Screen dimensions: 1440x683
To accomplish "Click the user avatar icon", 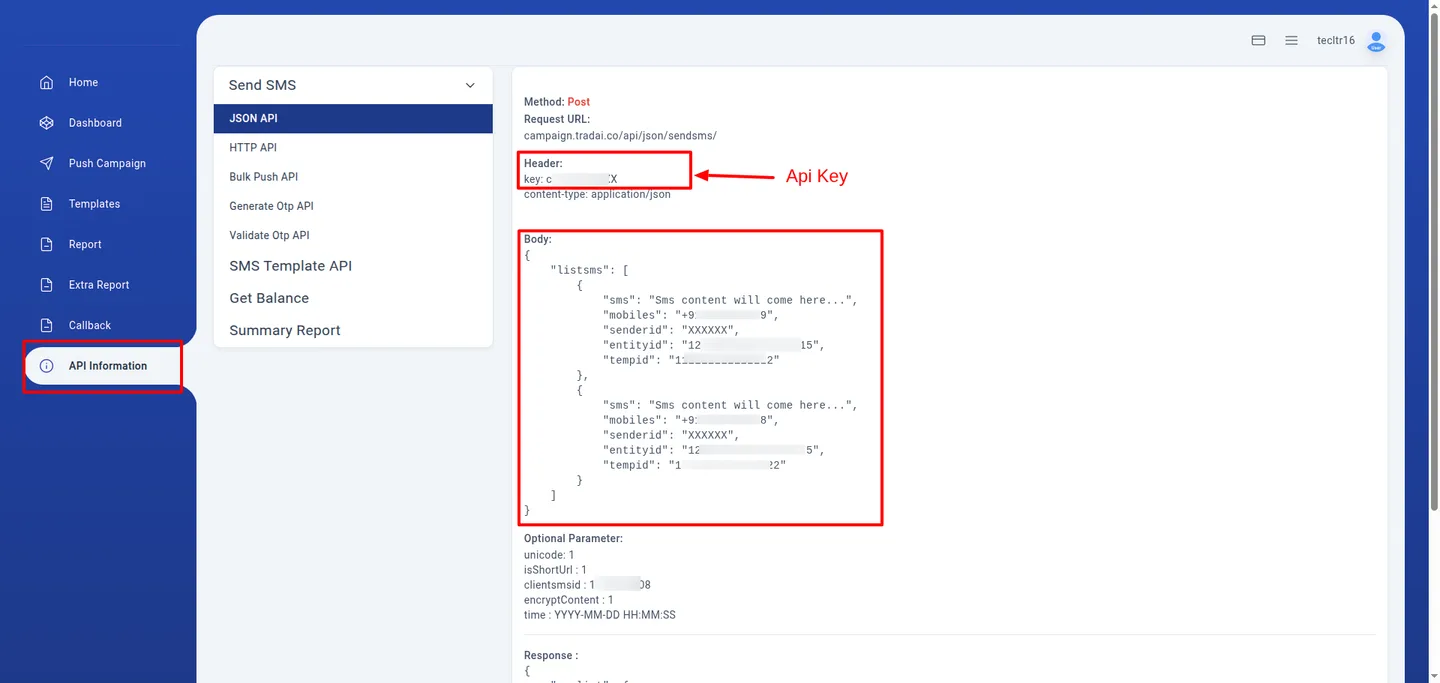I will click(x=1376, y=41).
